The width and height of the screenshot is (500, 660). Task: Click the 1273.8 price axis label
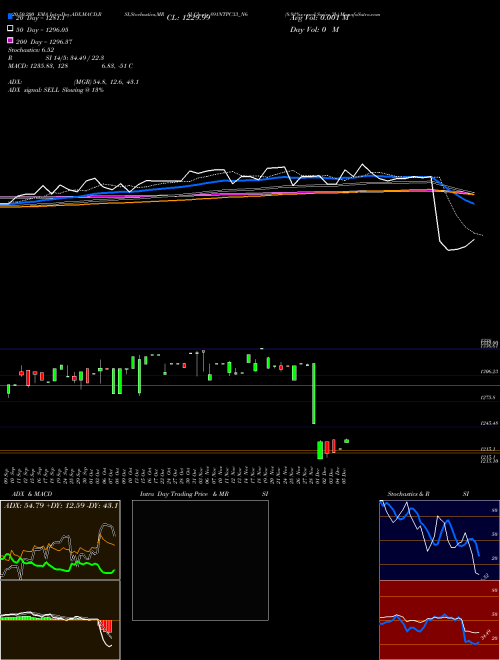click(488, 397)
